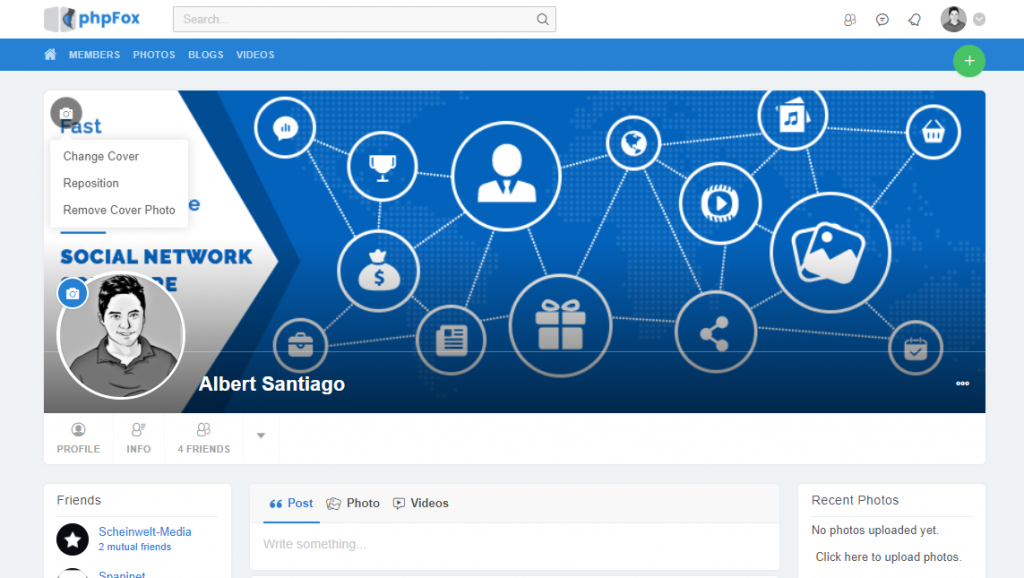Viewport: 1024px width, 578px height.
Task: Open friend requests icon in header
Action: 850,19
